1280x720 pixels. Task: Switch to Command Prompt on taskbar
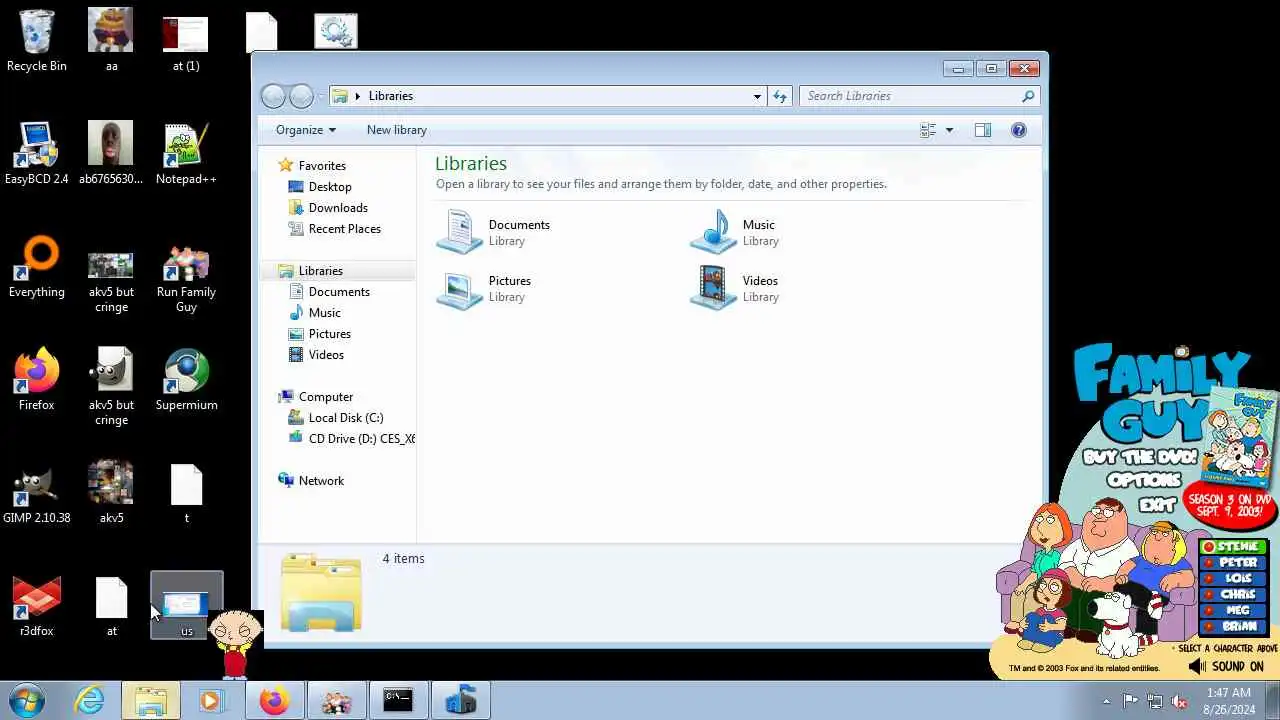398,701
